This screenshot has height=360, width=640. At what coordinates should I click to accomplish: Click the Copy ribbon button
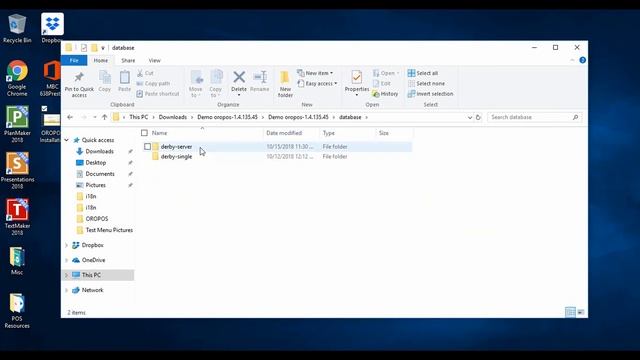point(104,81)
